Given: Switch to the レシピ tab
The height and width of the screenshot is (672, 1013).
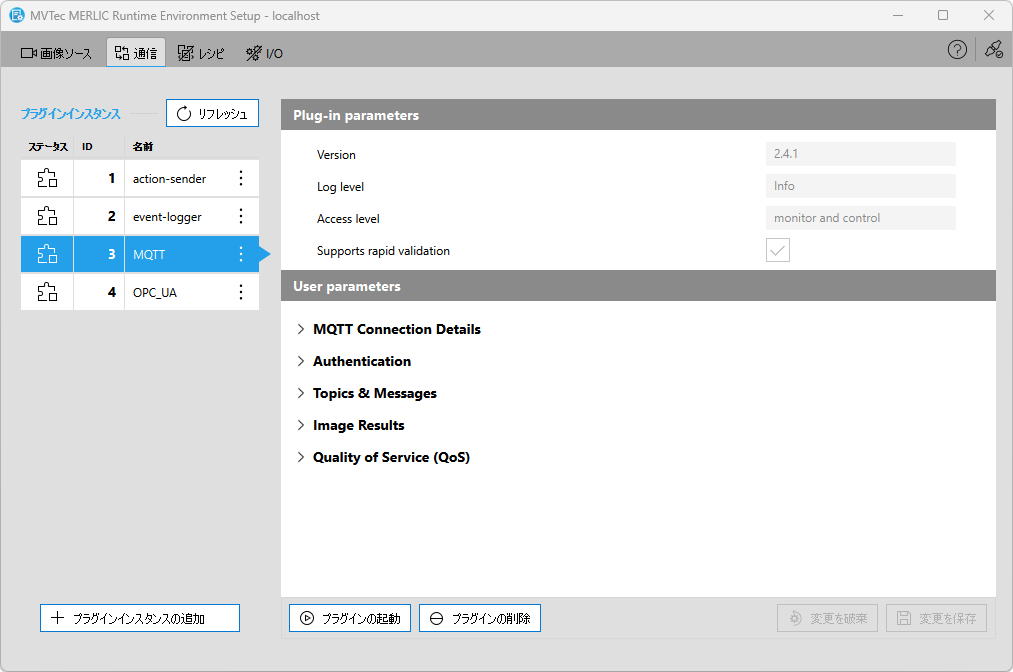Looking at the screenshot, I should point(201,53).
